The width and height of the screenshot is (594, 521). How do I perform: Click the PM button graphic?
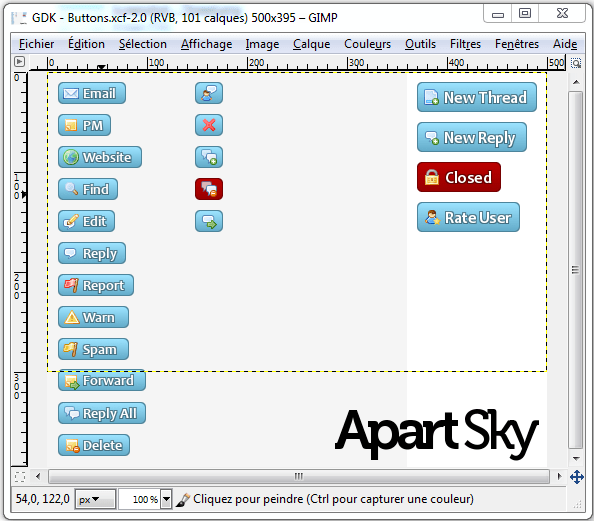click(x=84, y=125)
